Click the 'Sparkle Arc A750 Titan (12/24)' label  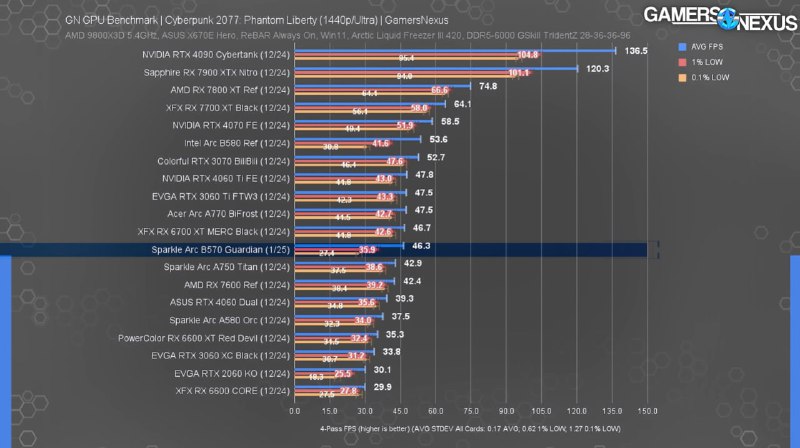coord(227,267)
